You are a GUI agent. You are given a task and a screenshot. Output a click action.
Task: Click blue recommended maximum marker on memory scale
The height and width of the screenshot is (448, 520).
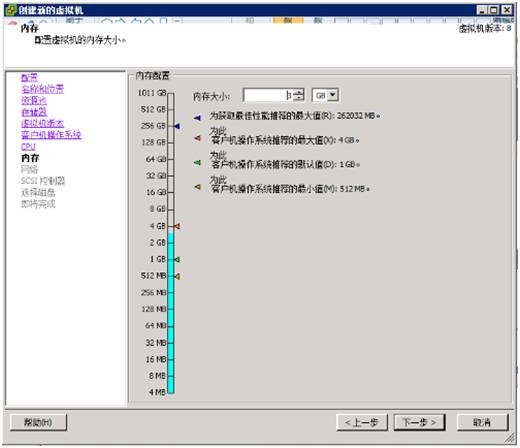tap(177, 126)
